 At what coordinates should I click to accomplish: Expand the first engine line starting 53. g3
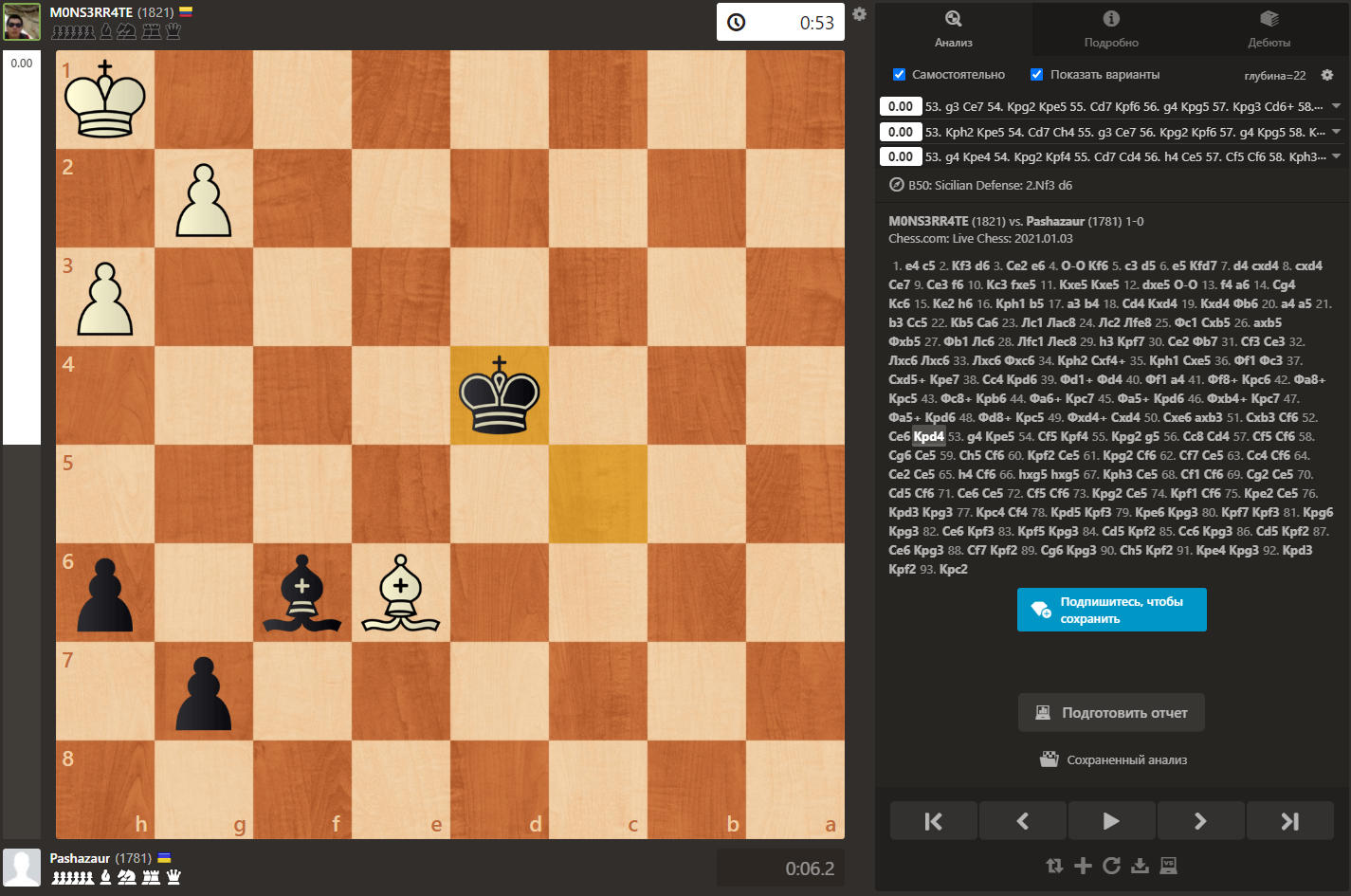1337,106
